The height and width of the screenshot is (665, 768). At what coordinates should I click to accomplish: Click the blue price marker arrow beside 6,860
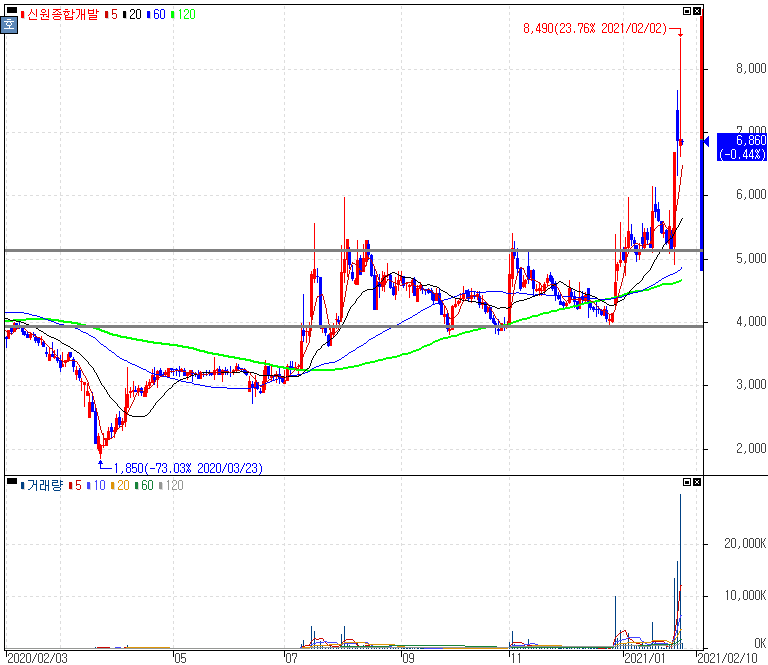point(706,142)
